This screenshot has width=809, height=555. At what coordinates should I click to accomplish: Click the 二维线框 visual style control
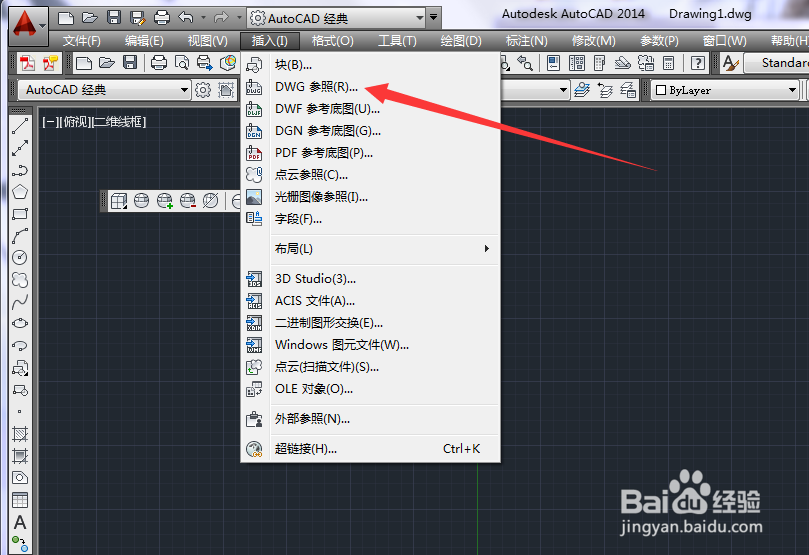click(119, 122)
